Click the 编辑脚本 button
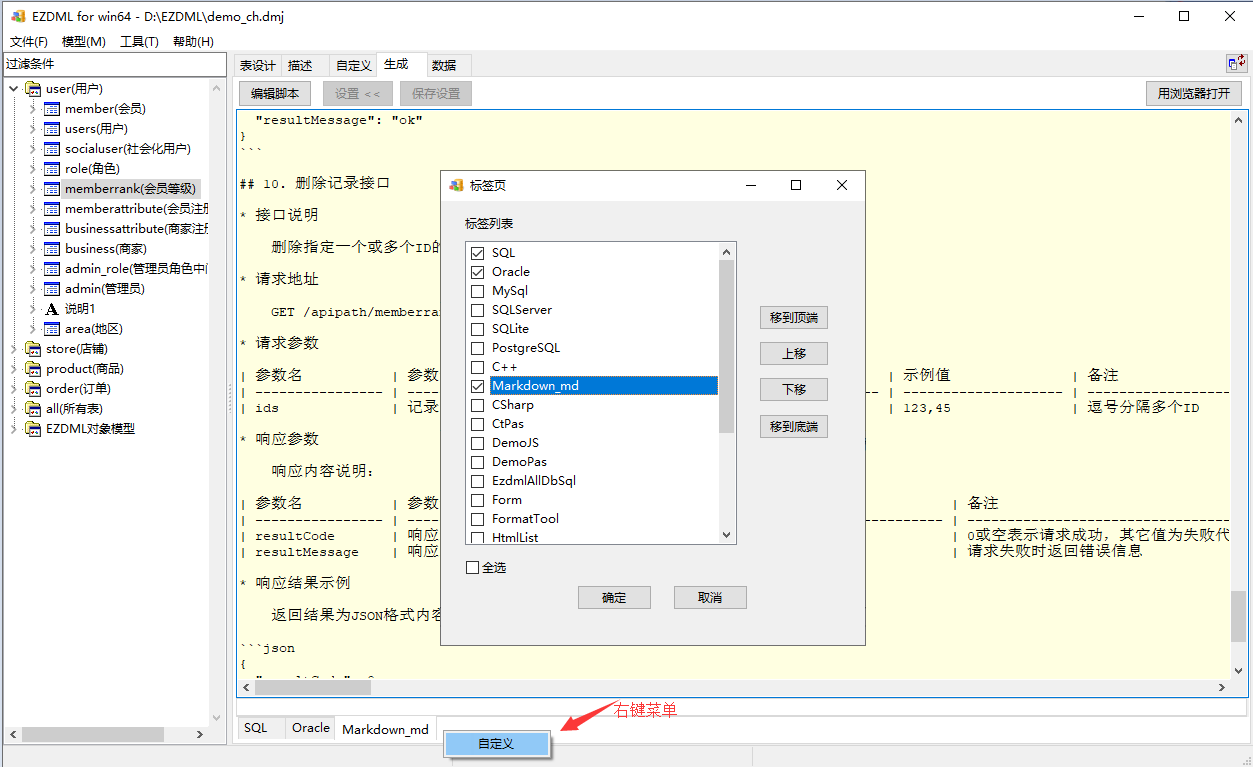Image resolution: width=1253 pixels, height=767 pixels. [x=275, y=93]
